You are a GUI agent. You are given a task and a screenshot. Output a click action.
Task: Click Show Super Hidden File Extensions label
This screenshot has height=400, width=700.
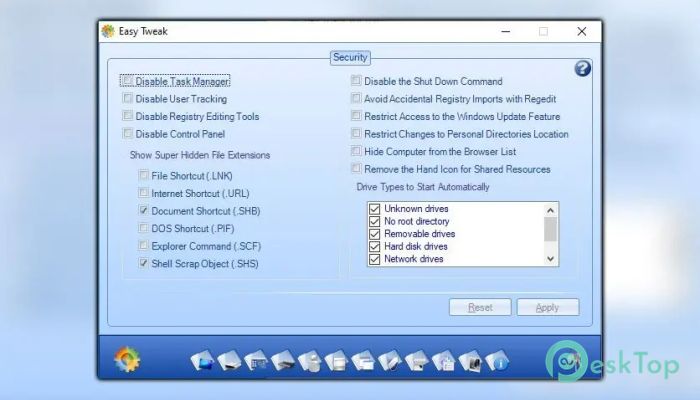[x=200, y=155]
